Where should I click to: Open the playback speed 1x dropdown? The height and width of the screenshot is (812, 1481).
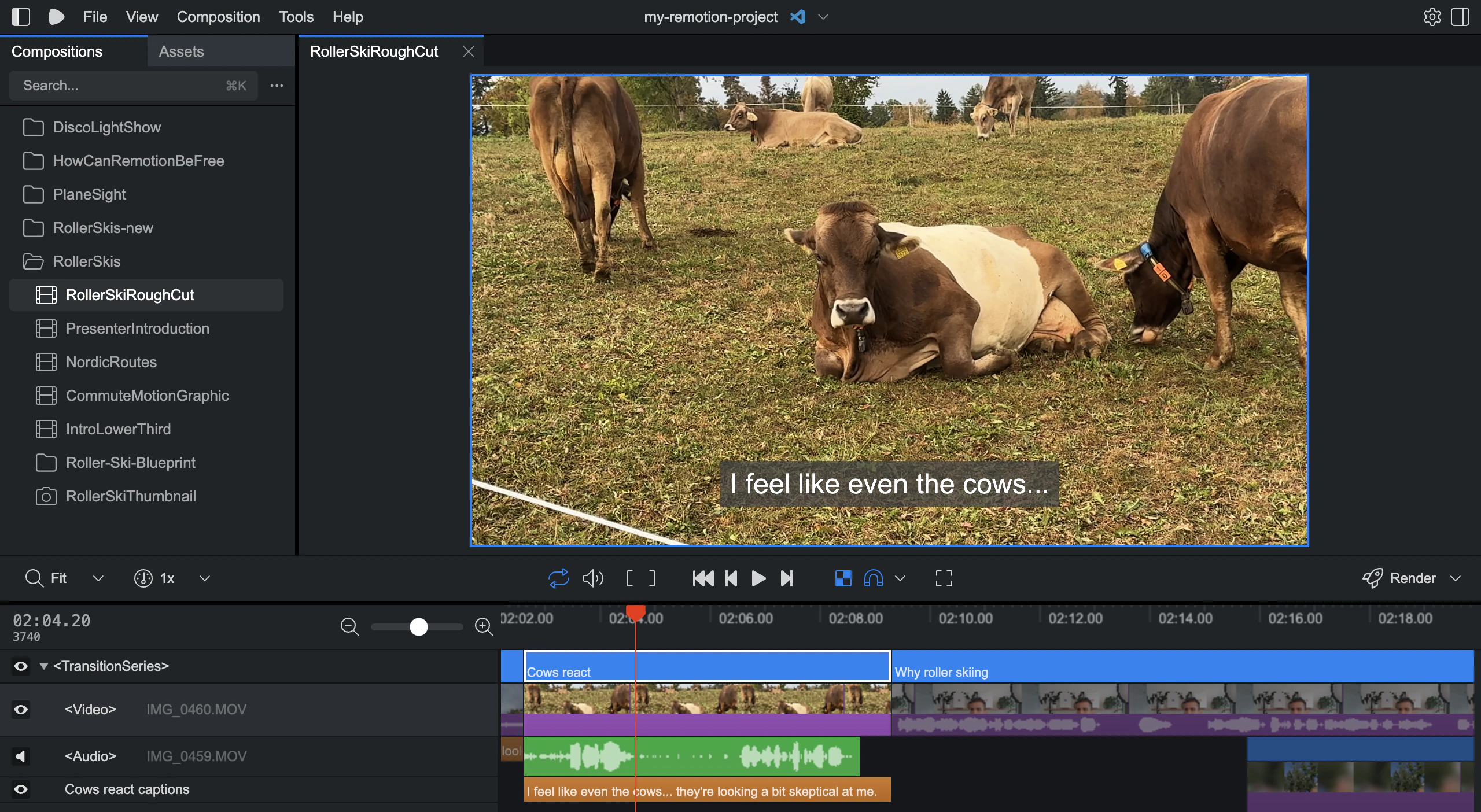pos(204,578)
